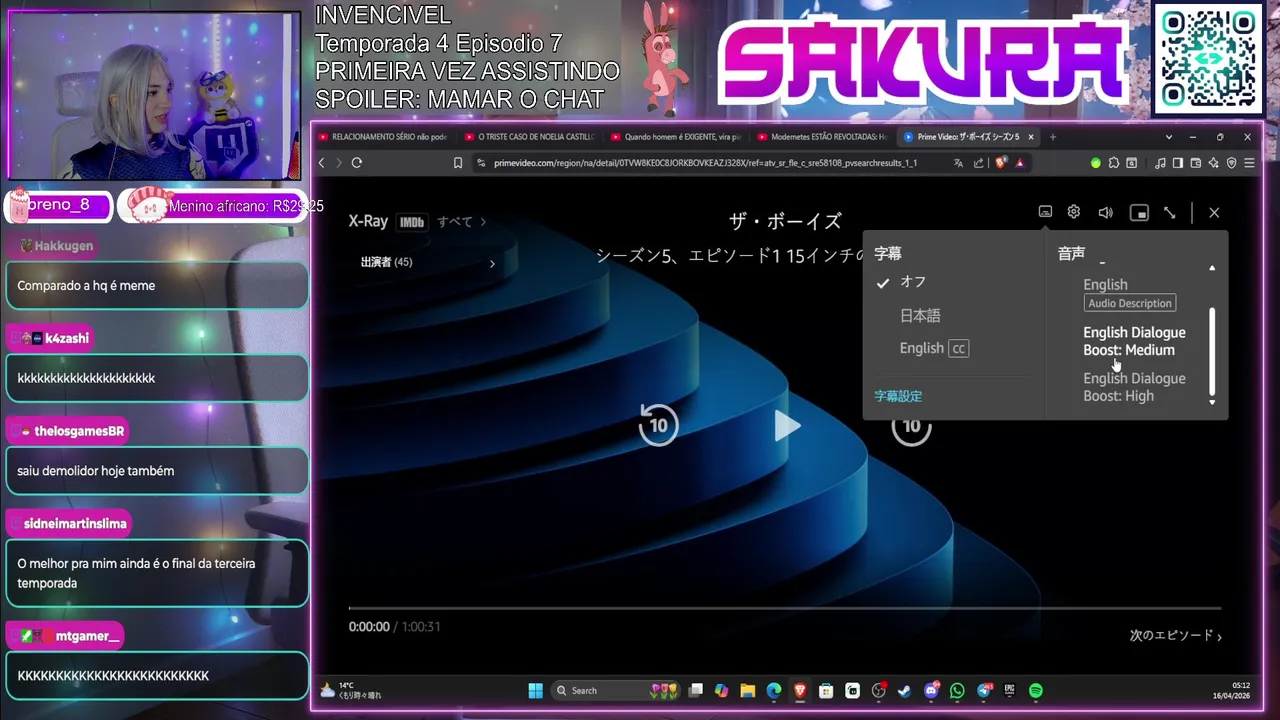Image resolution: width=1280 pixels, height=720 pixels.
Task: Open WhatsApp from taskbar
Action: point(958,691)
